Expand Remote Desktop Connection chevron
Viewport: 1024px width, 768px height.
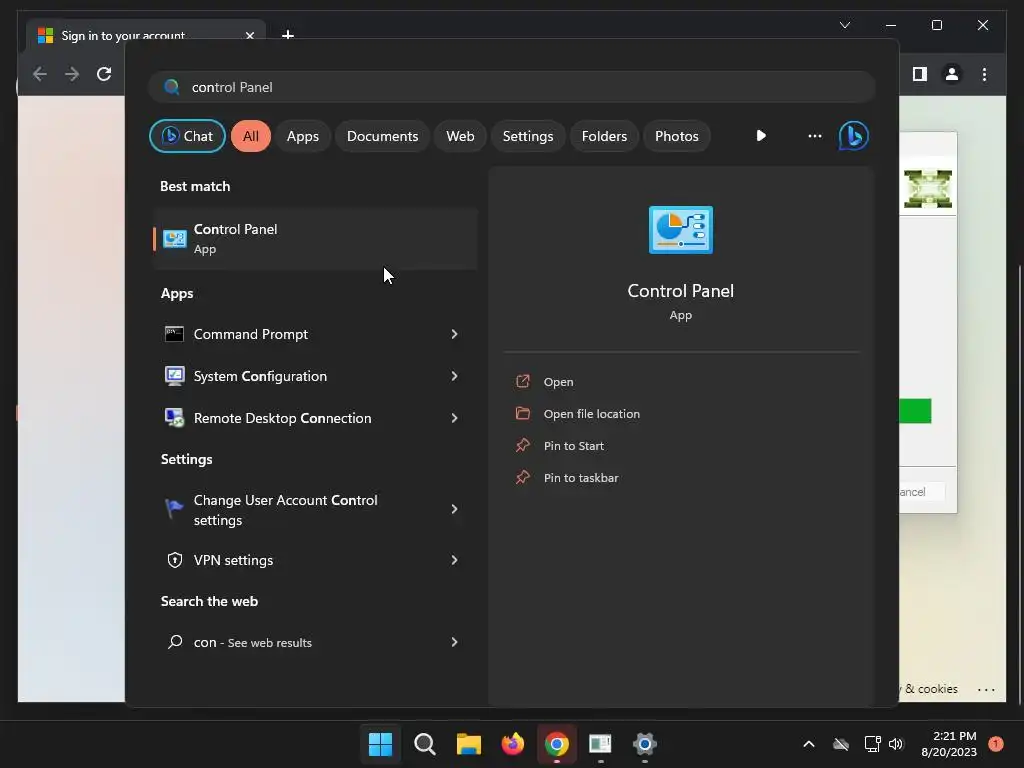(455, 418)
